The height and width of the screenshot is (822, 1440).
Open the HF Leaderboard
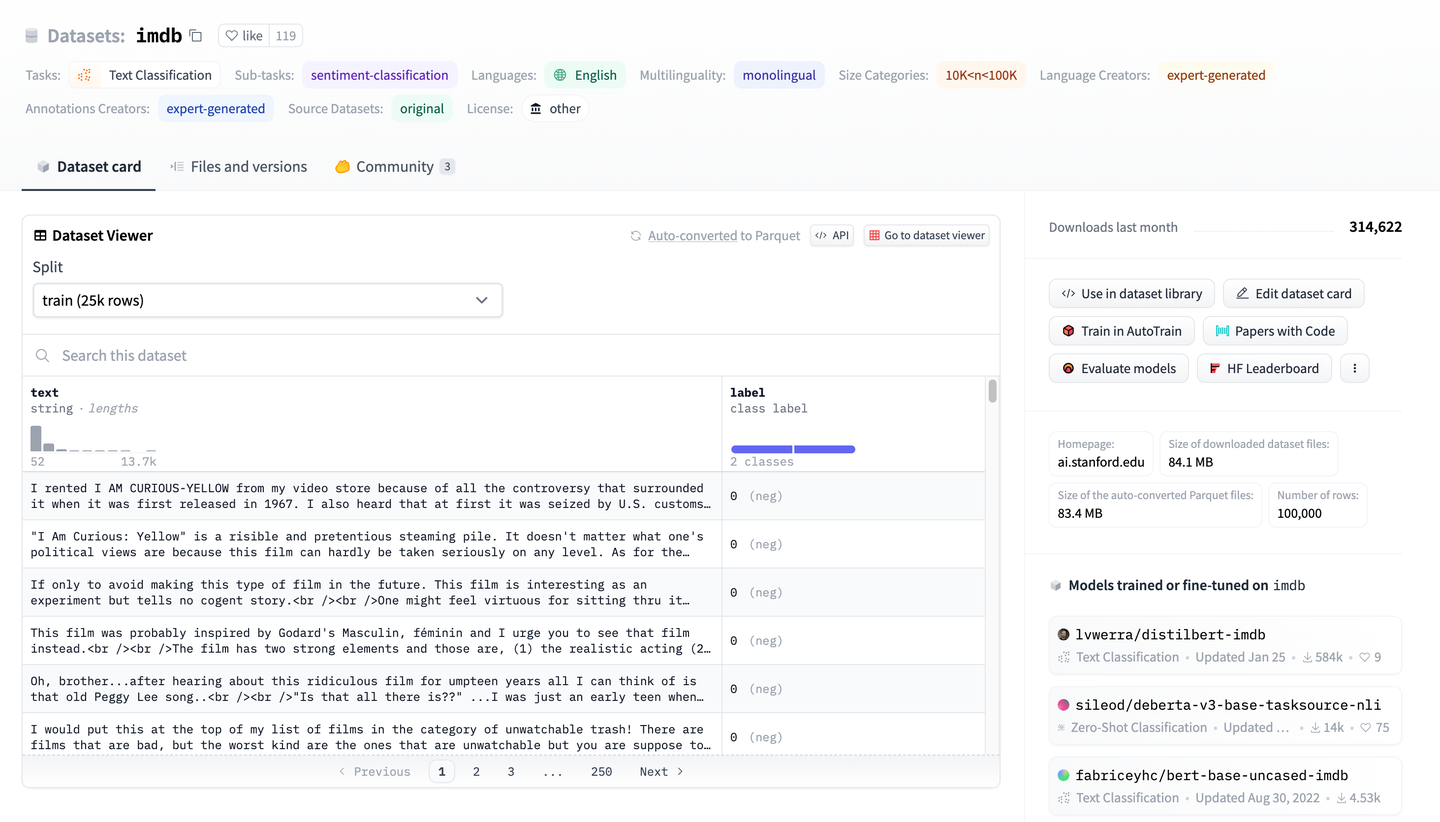coord(1264,368)
